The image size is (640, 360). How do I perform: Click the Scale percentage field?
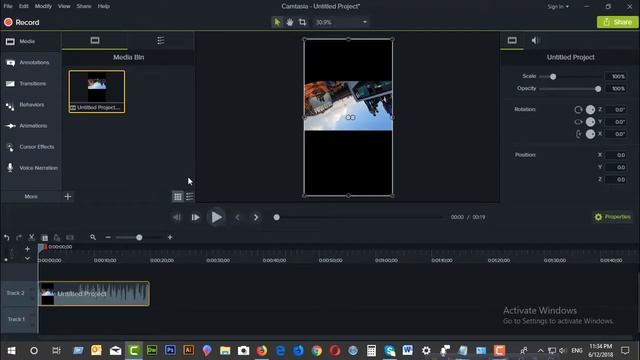[x=616, y=76]
